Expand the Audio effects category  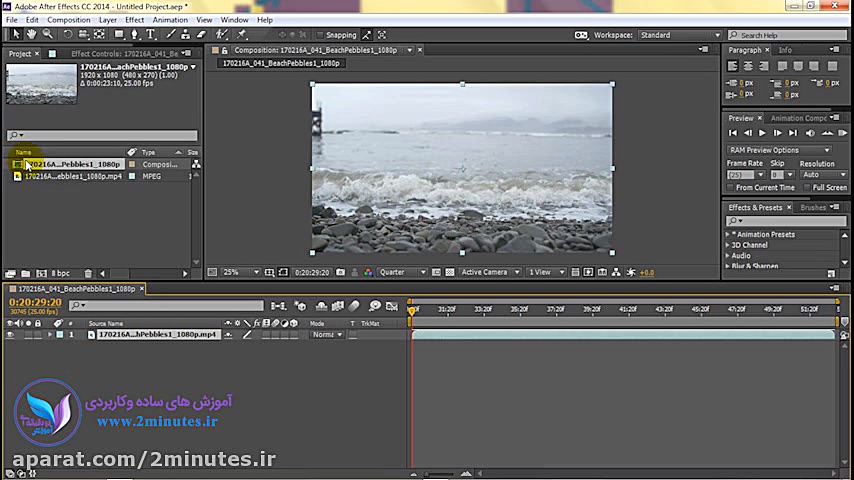coord(728,256)
